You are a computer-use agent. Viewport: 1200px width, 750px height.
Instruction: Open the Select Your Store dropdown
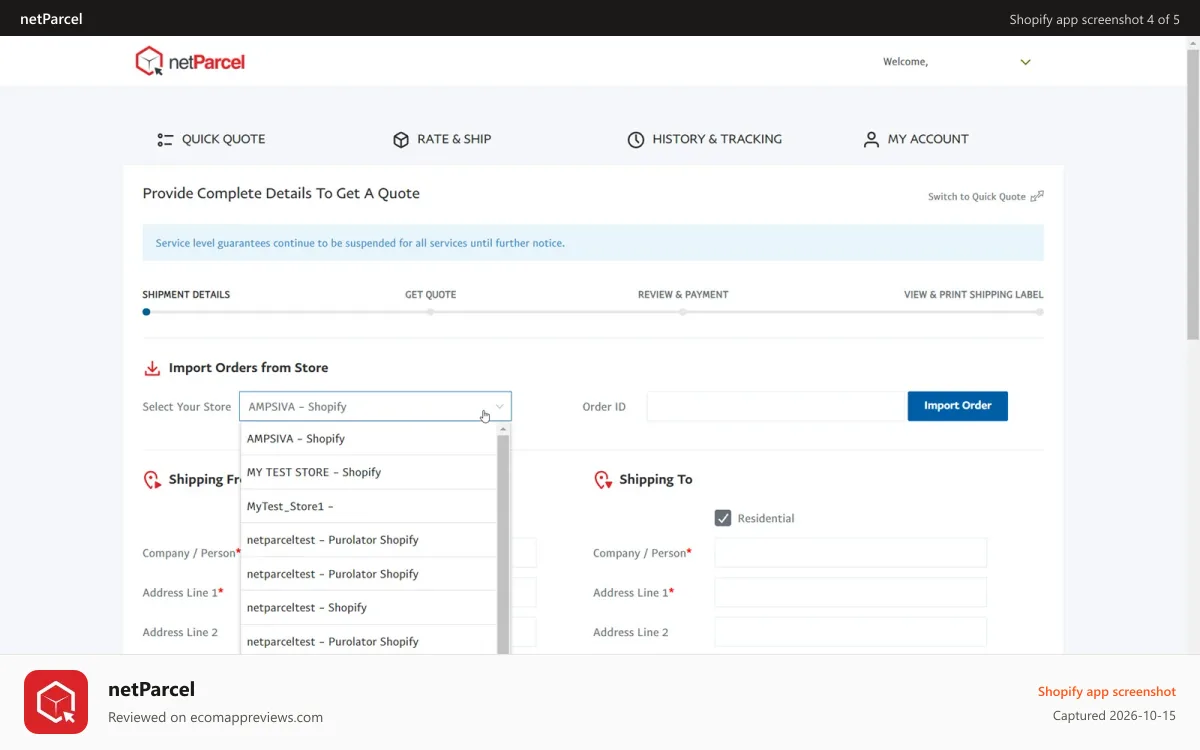375,406
